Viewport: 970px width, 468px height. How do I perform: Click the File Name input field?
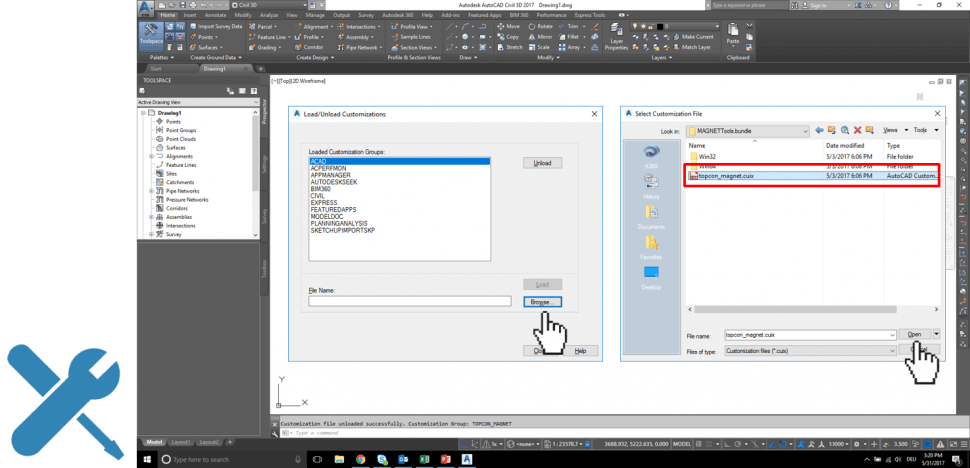tap(409, 301)
